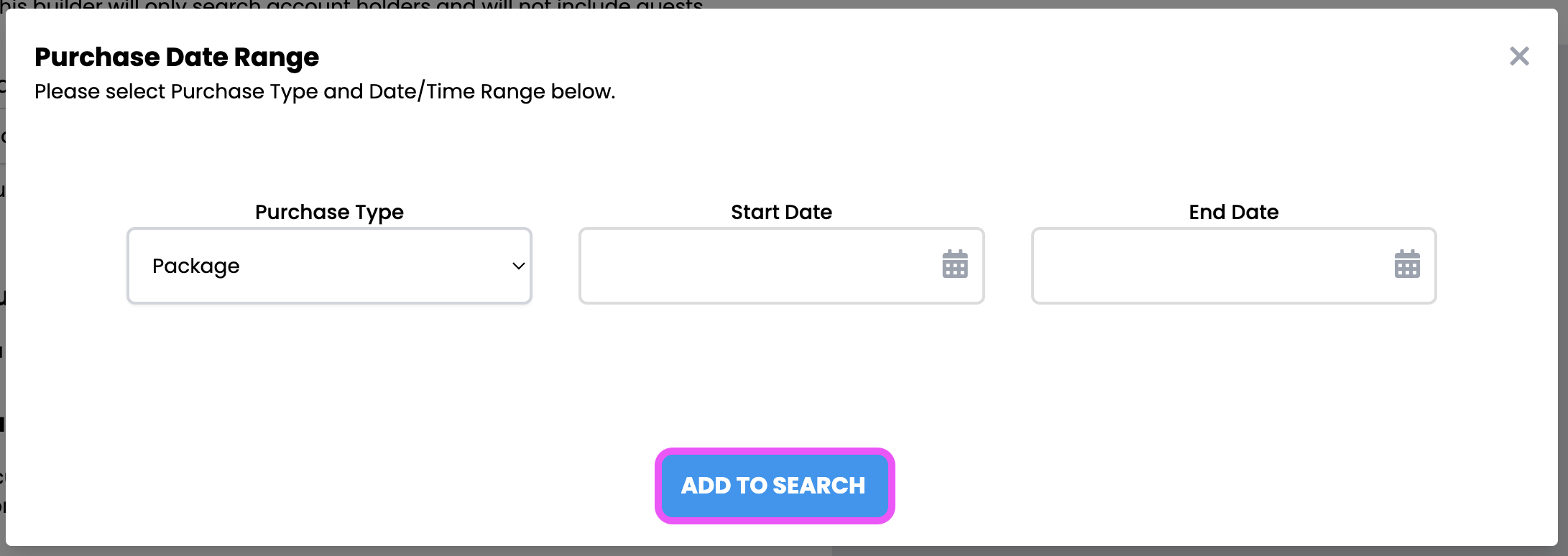Image resolution: width=1568 pixels, height=556 pixels.
Task: Click the dimmed page text above the dialog
Action: pos(359,4)
